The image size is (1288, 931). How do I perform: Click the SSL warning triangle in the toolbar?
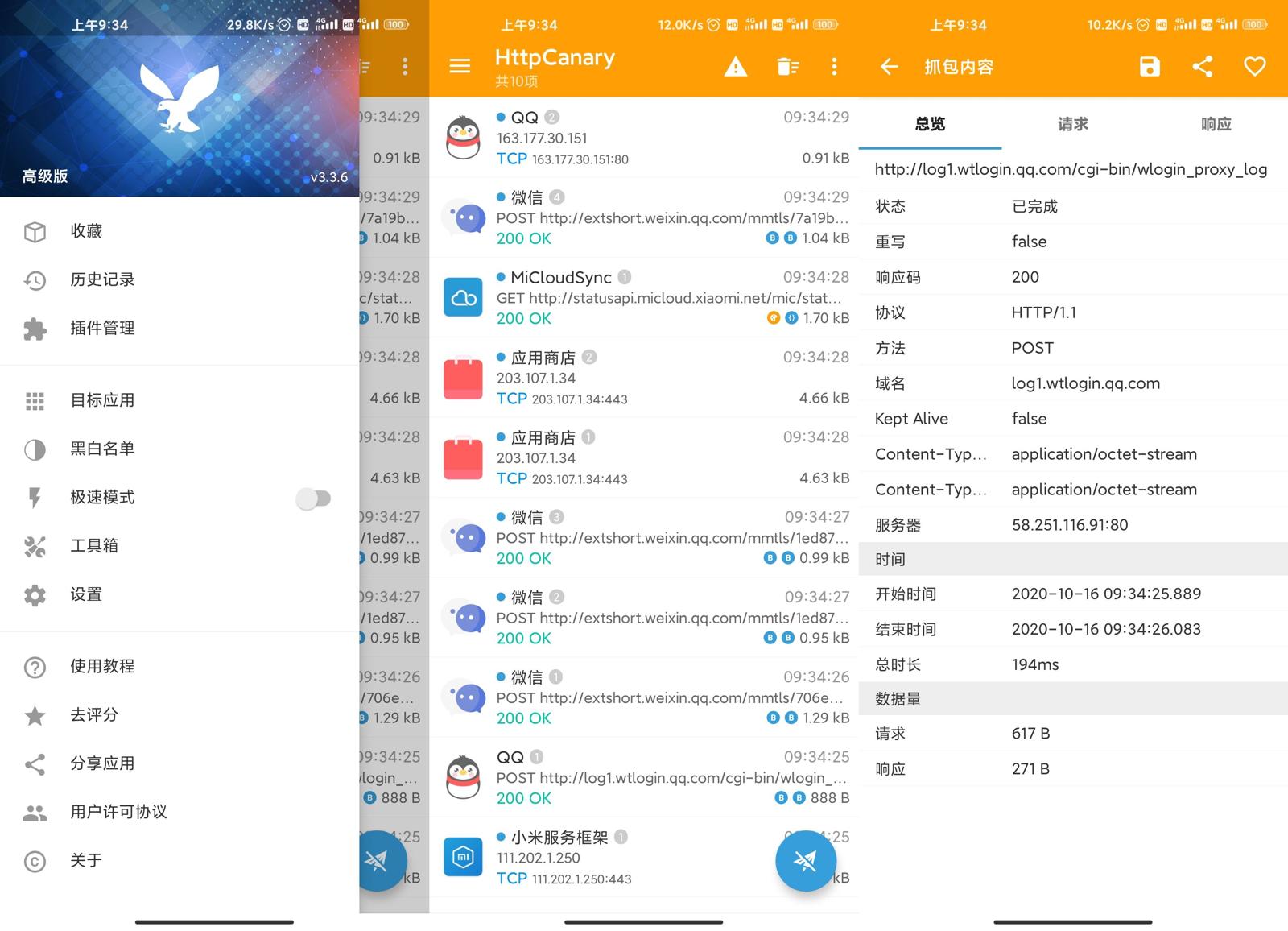pos(735,67)
